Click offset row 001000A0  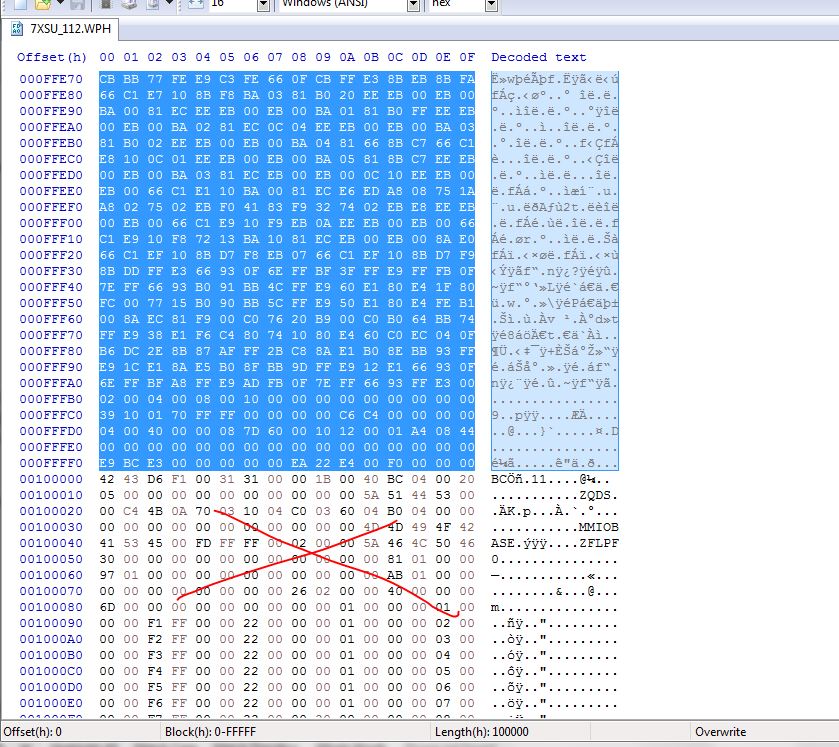coord(51,639)
